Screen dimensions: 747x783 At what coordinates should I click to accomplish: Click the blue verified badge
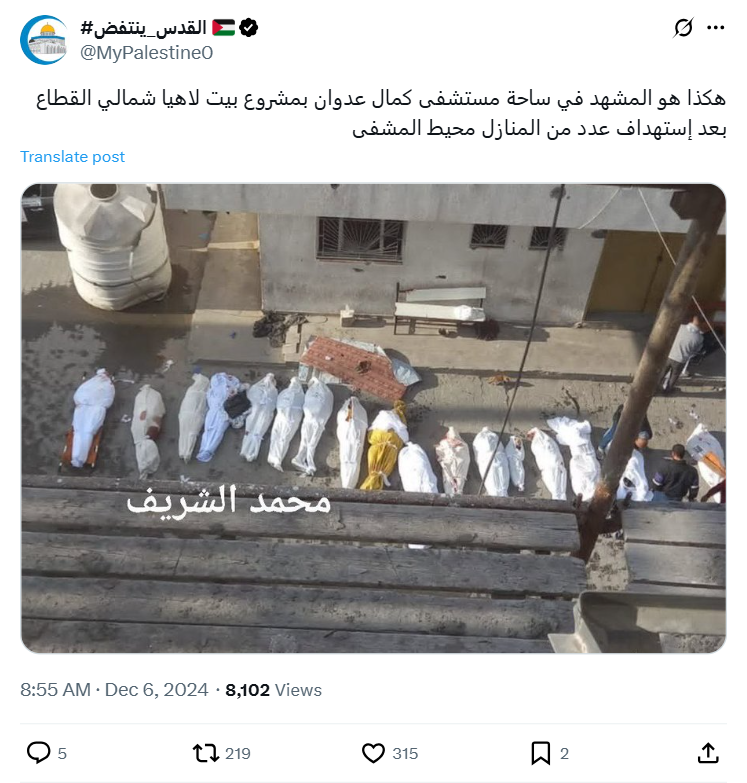click(248, 27)
